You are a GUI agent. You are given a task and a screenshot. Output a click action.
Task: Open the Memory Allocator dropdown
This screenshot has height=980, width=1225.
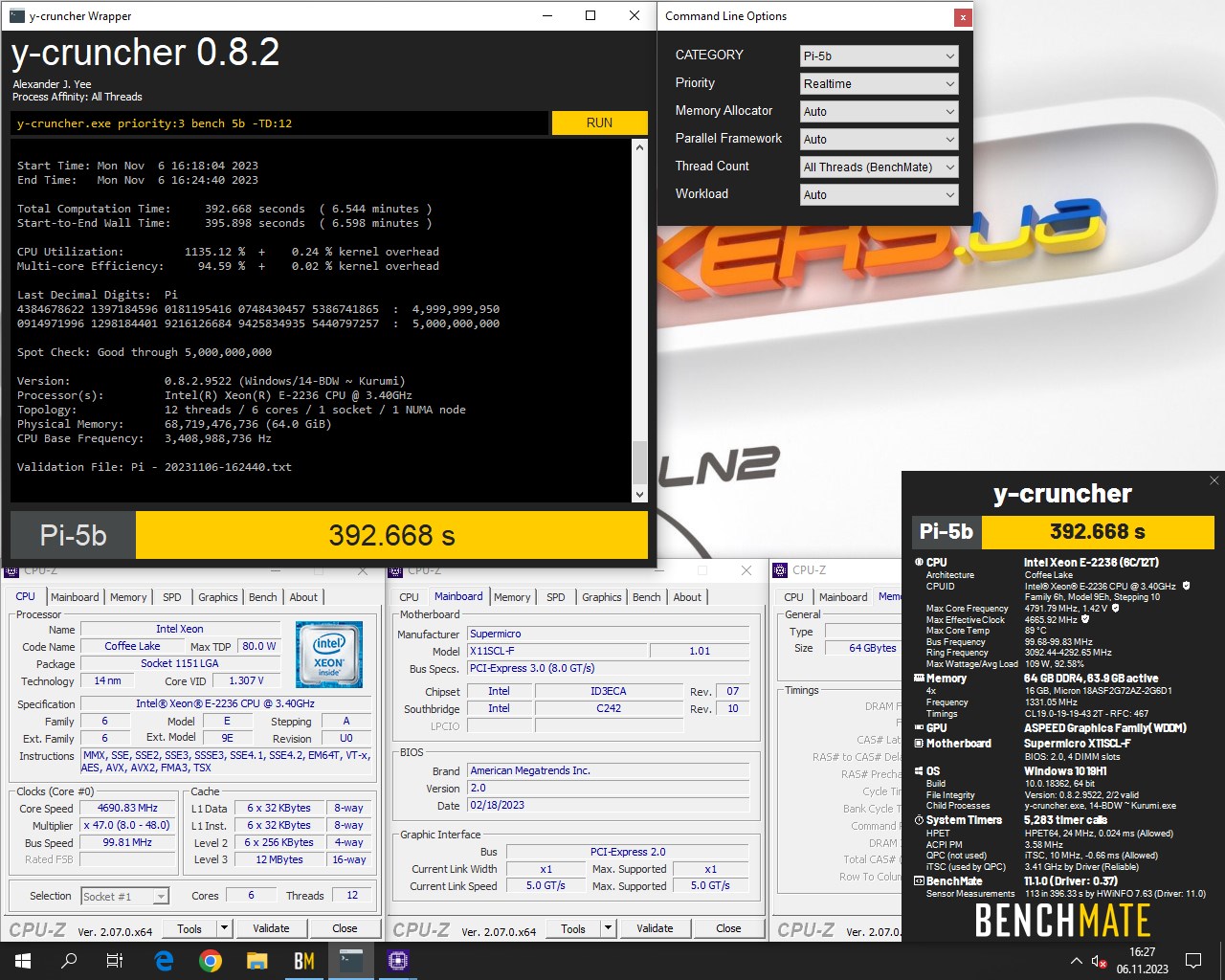click(x=879, y=111)
